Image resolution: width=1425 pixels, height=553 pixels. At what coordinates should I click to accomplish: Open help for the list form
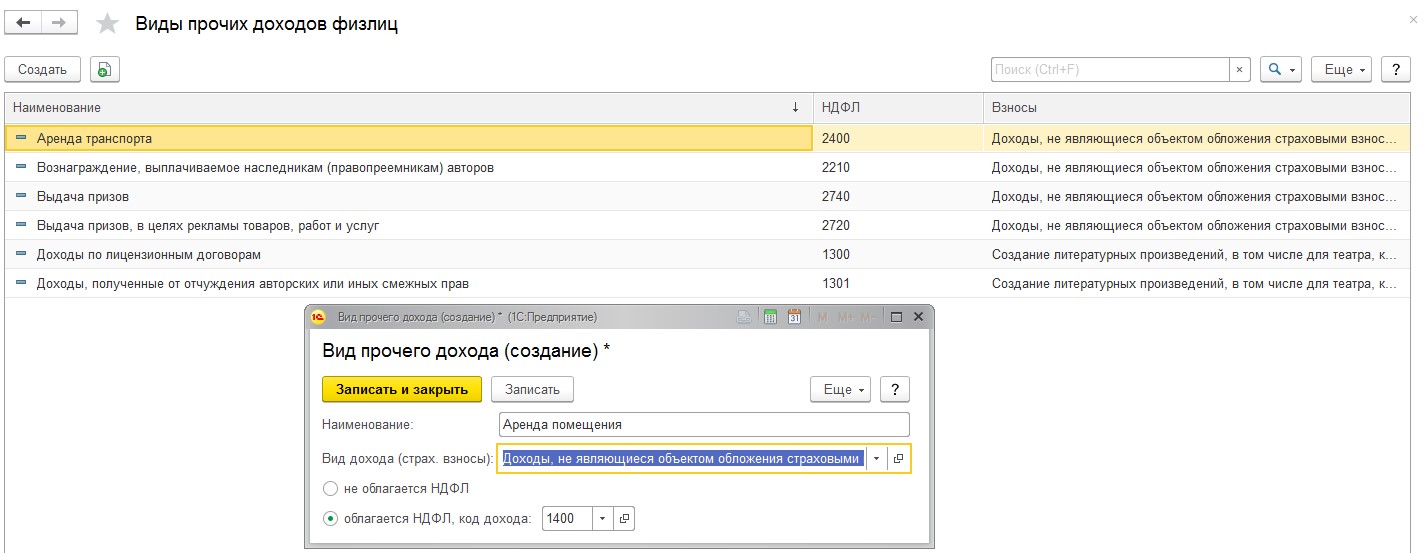(1395, 69)
